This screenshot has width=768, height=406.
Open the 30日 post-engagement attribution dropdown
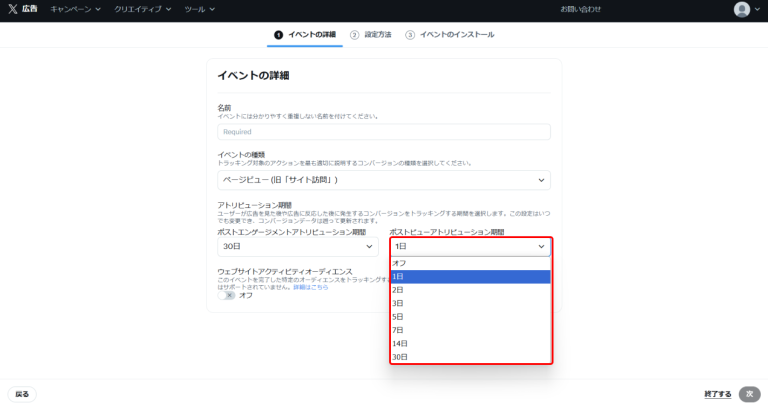click(x=296, y=246)
